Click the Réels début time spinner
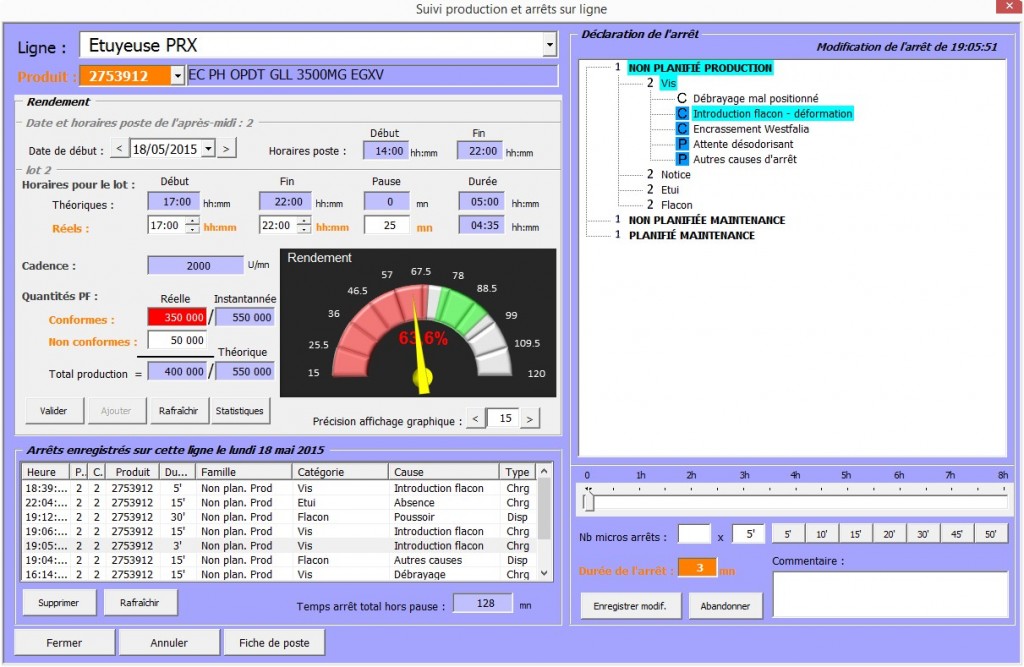The width and height of the screenshot is (1024, 667). click(192, 225)
